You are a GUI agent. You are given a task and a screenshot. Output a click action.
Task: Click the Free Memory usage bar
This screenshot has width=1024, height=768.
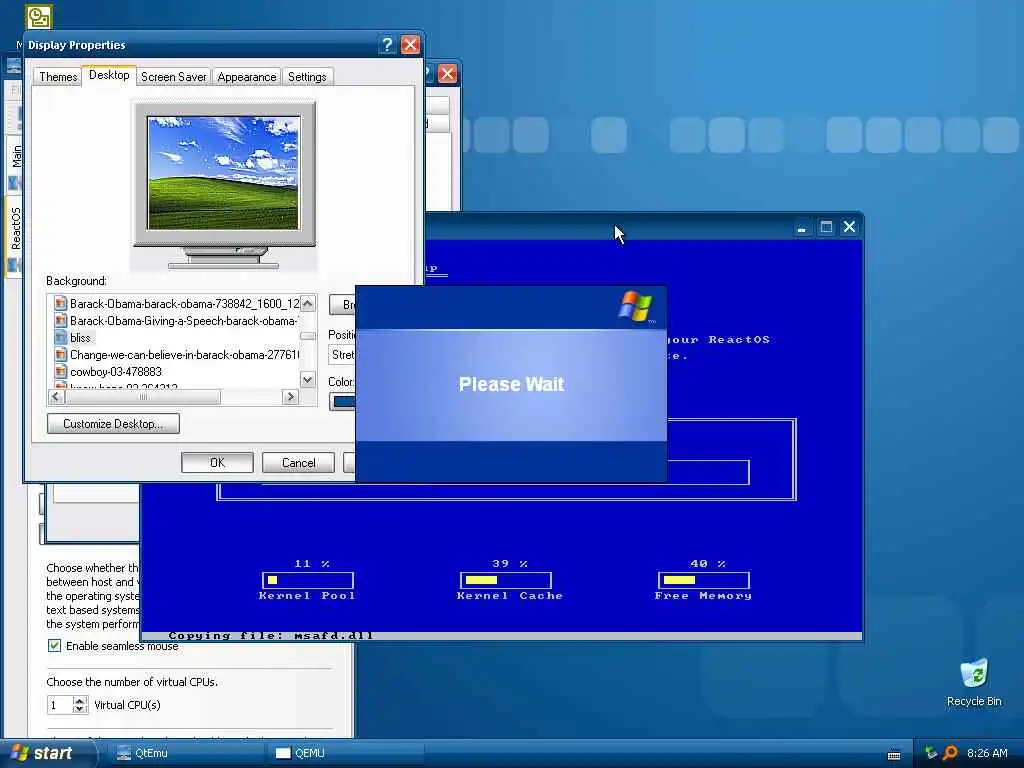tap(703, 580)
